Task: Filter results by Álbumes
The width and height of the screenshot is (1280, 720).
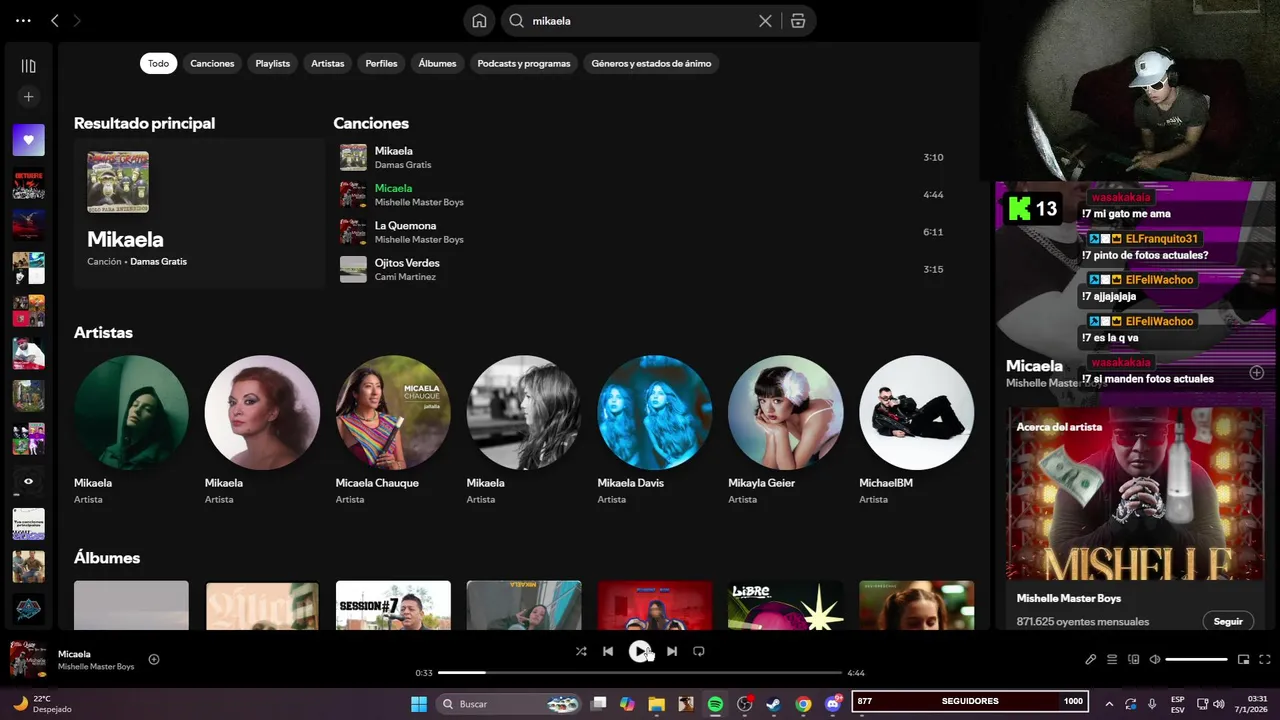Action: [437, 63]
